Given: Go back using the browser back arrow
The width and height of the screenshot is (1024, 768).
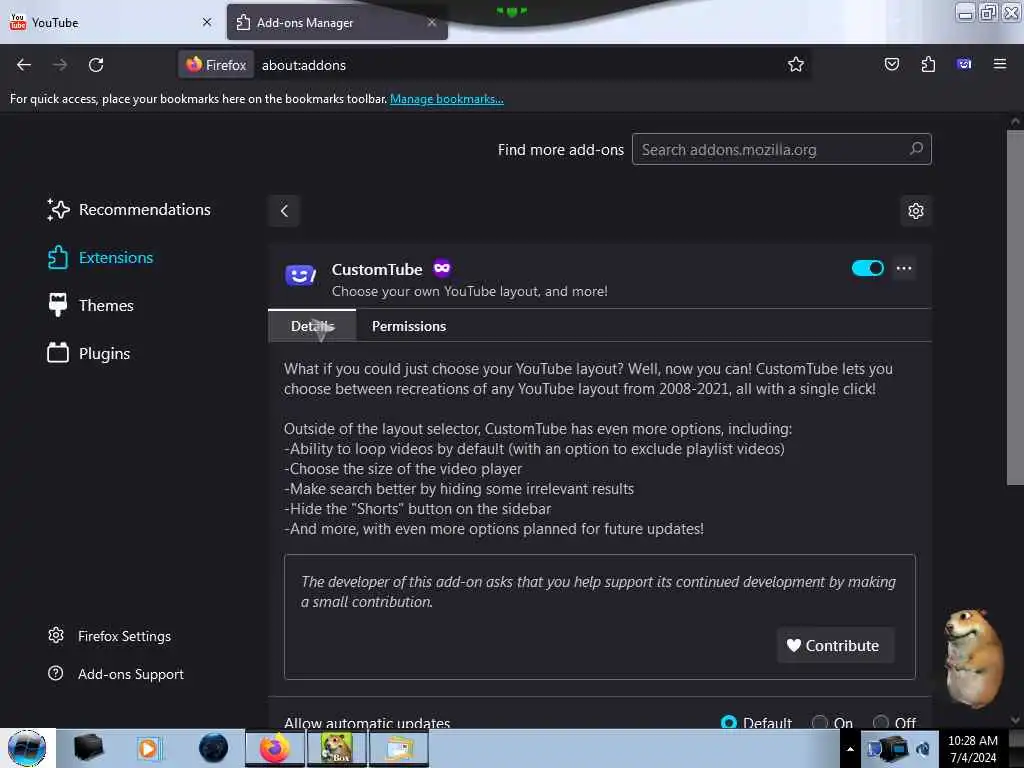Looking at the screenshot, I should coord(24,65).
